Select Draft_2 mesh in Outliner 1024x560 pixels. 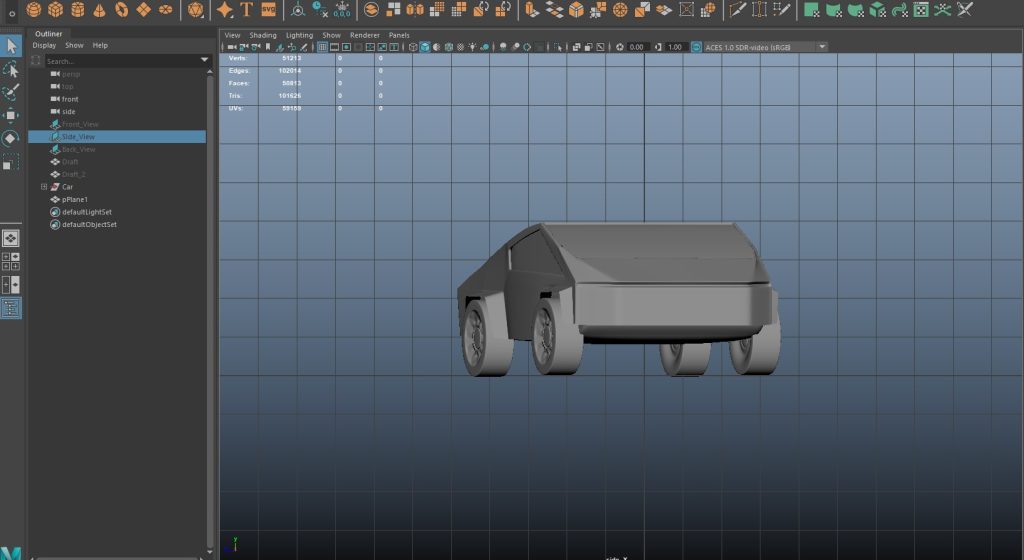pos(73,174)
